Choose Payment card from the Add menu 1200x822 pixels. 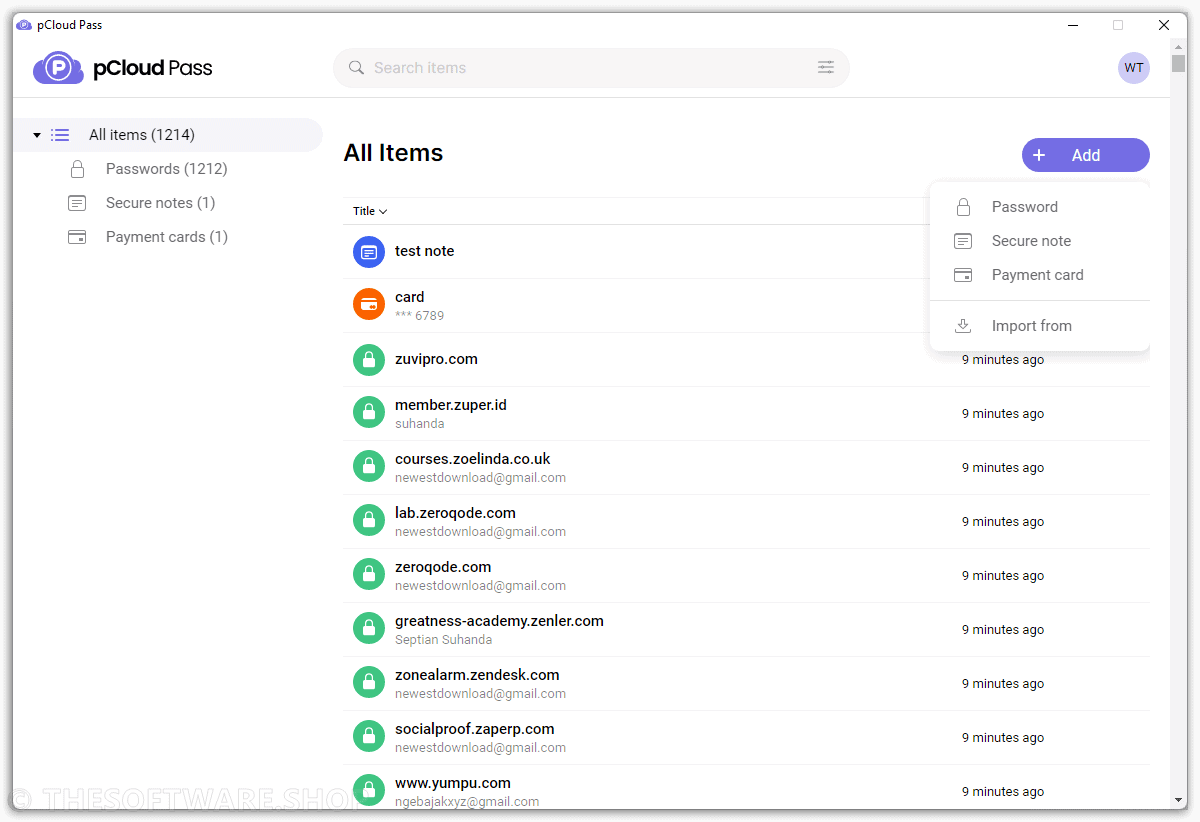[x=1040, y=275]
